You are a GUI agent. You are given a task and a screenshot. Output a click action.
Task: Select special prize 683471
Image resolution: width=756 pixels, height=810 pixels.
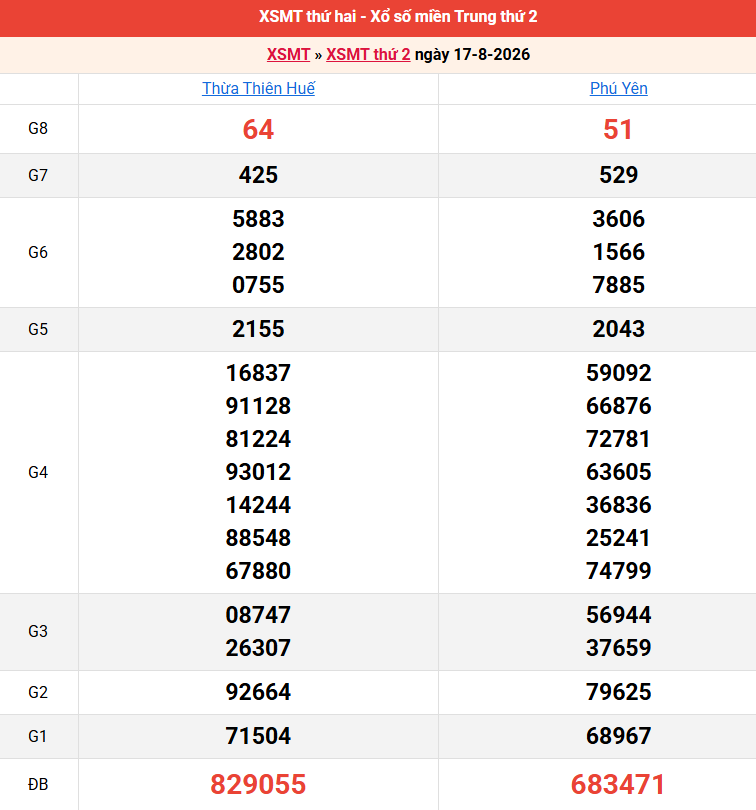618,785
